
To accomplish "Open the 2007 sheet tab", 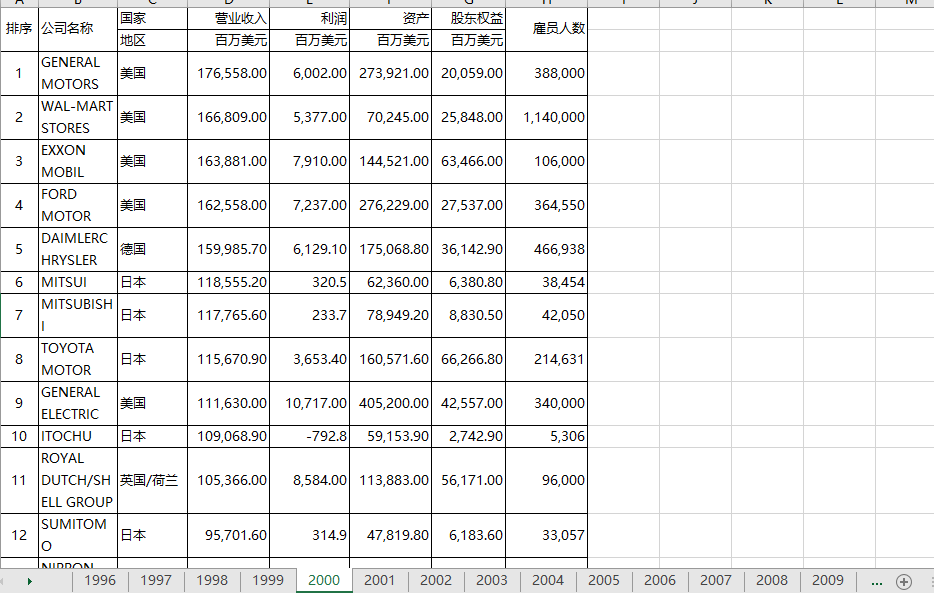I will point(716,580).
